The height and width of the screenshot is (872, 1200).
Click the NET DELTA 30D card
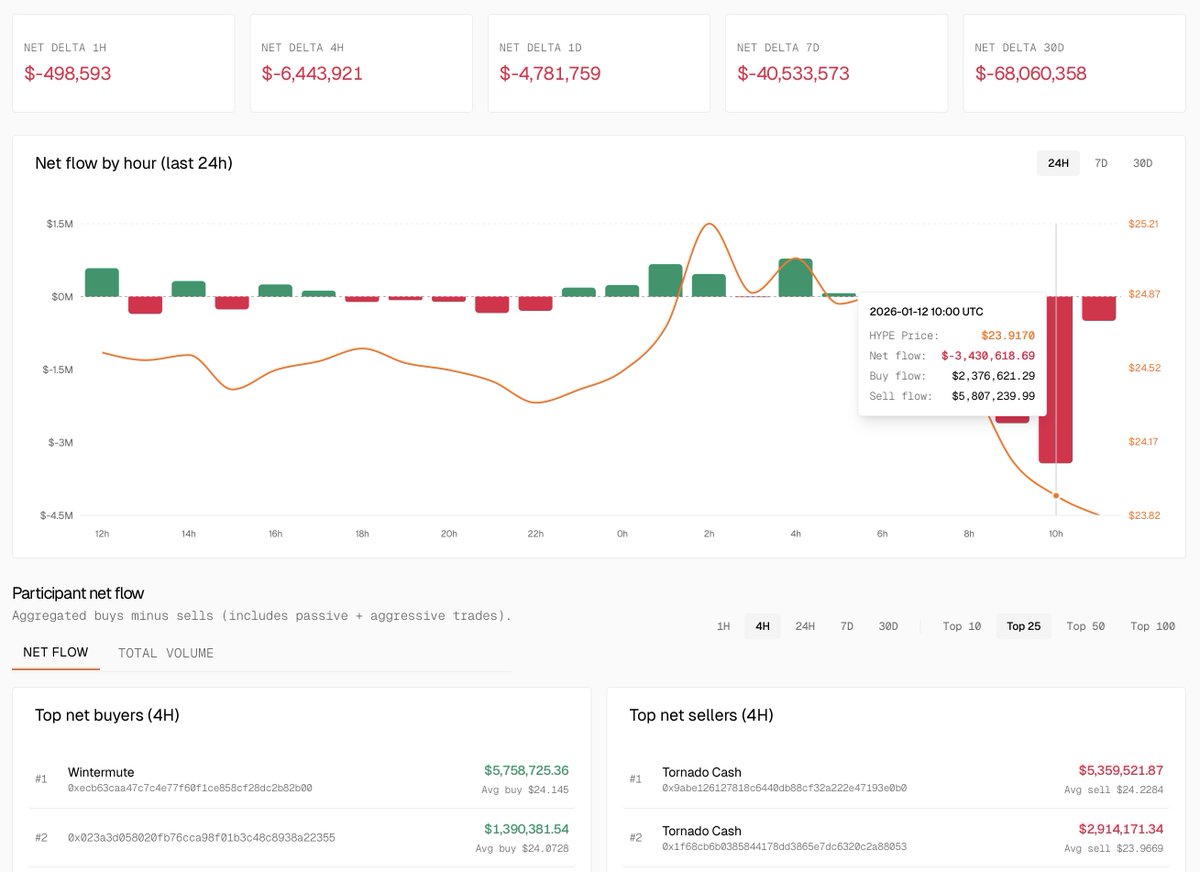pos(1074,63)
